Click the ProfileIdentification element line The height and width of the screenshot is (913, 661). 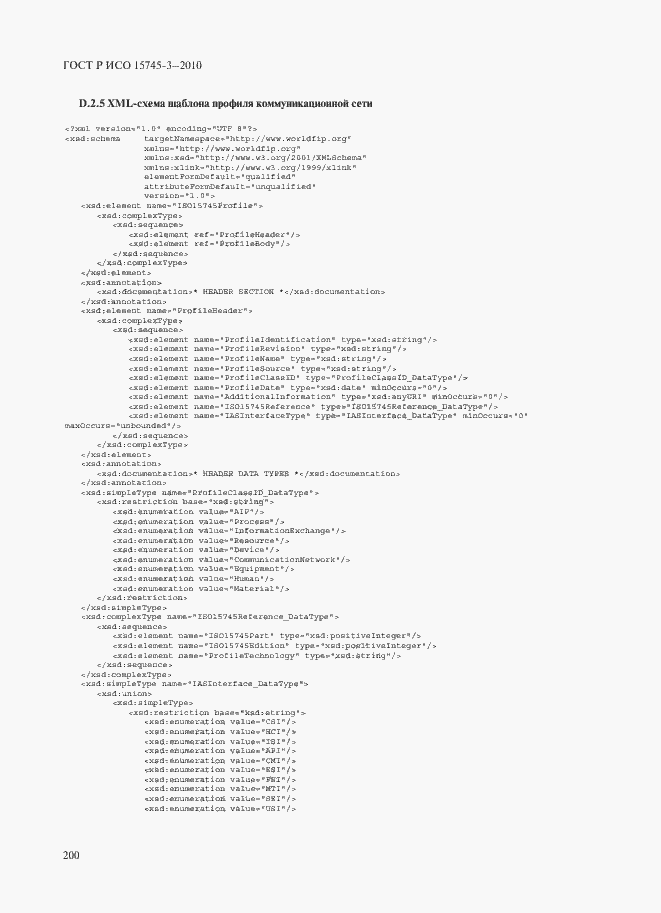point(283,339)
